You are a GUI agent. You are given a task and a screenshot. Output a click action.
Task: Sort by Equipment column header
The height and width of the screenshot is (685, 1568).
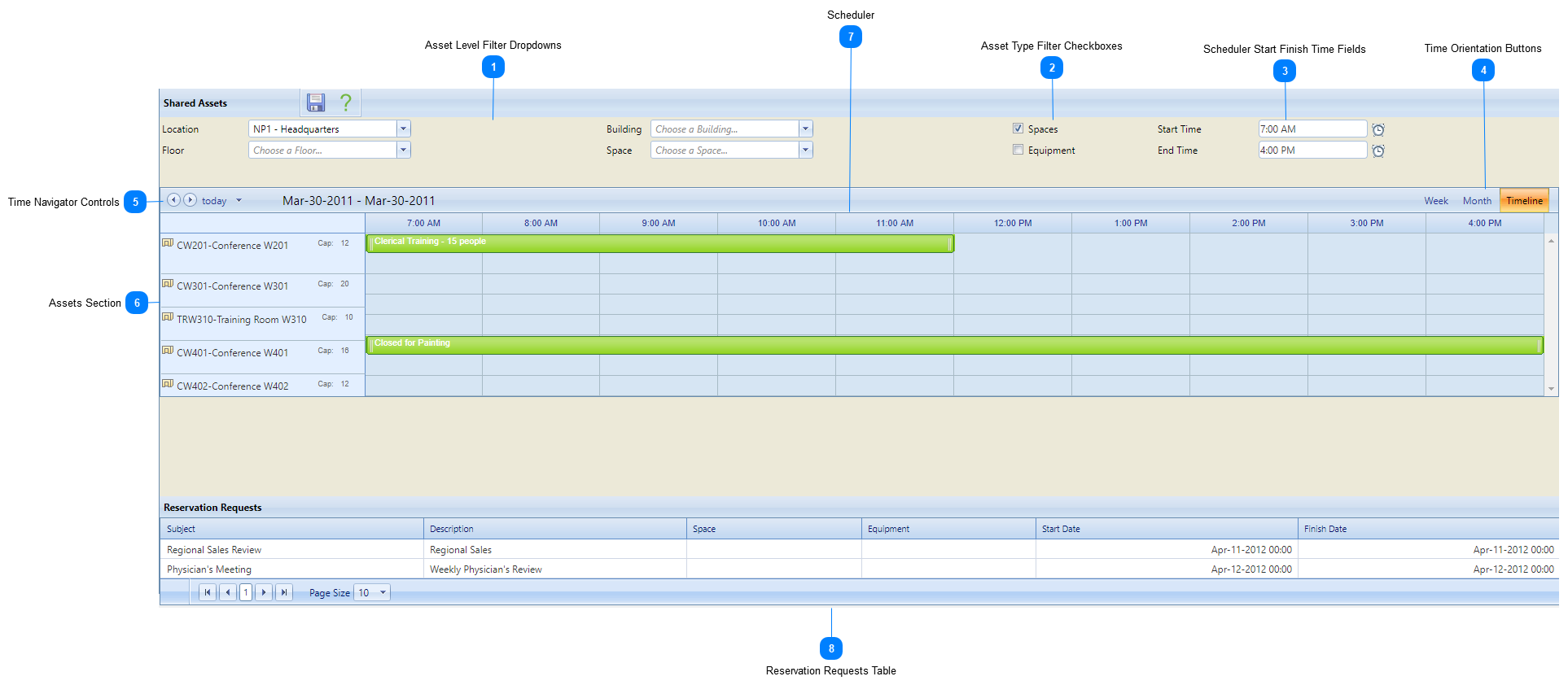(948, 529)
